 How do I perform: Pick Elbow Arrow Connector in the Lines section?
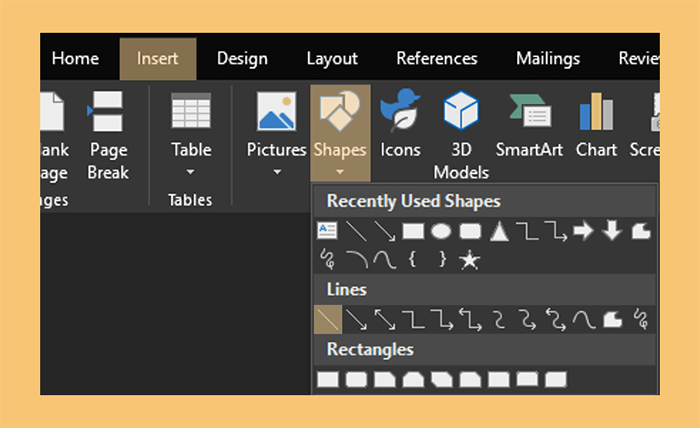pyautogui.click(x=442, y=320)
